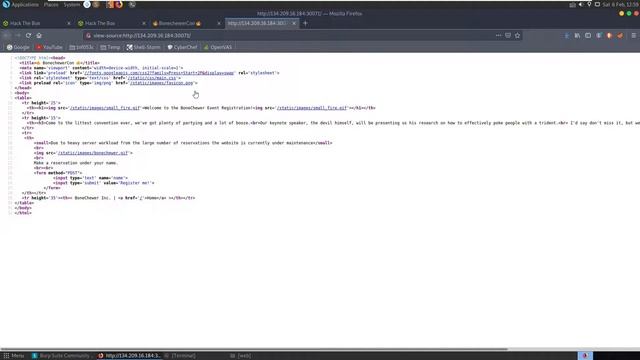Open the CyberChef bookmark
This screenshot has height=360, width=640.
pyautogui.click(x=182, y=47)
